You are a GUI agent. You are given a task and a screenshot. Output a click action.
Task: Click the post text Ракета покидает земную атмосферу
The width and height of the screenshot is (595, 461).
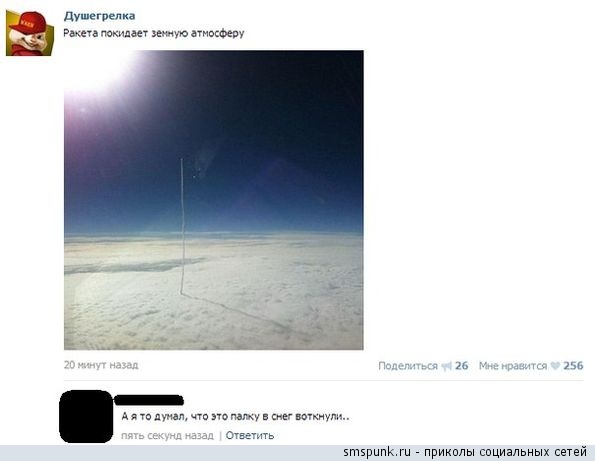(x=154, y=33)
